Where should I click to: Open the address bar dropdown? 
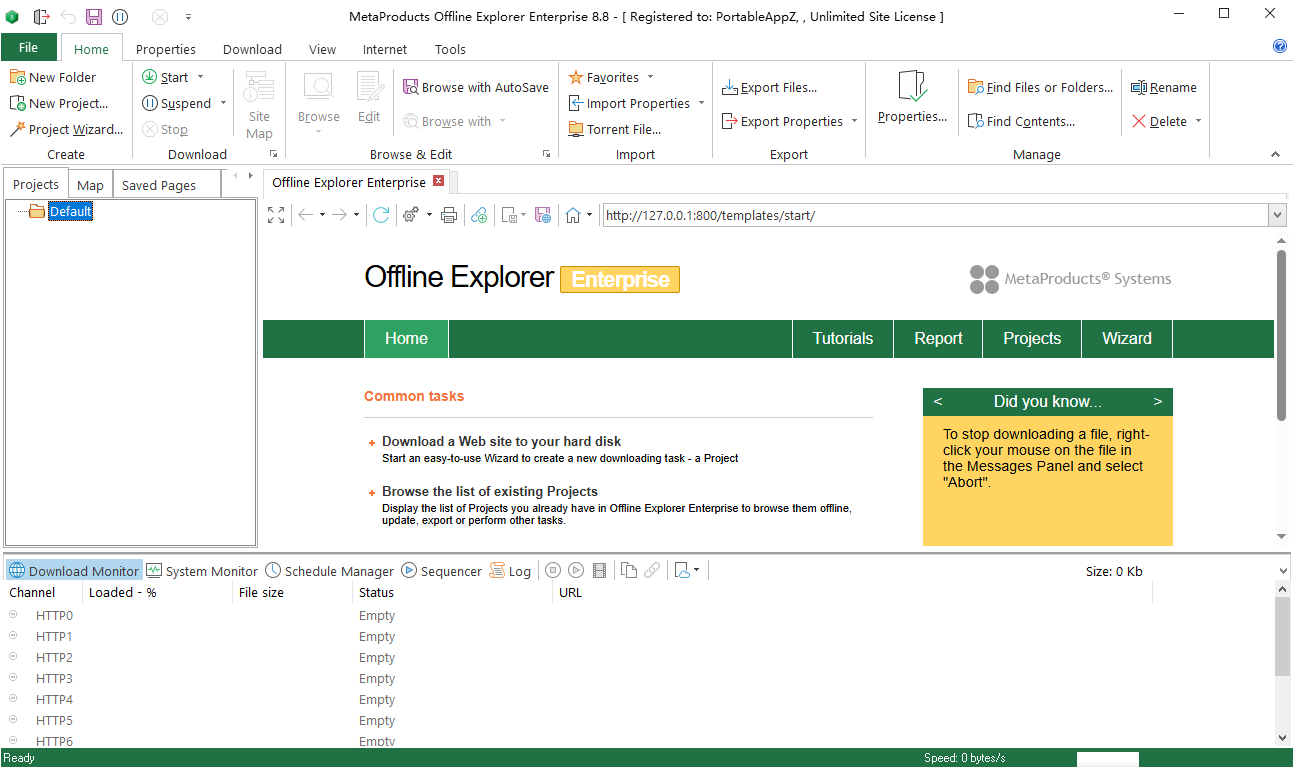1277,214
